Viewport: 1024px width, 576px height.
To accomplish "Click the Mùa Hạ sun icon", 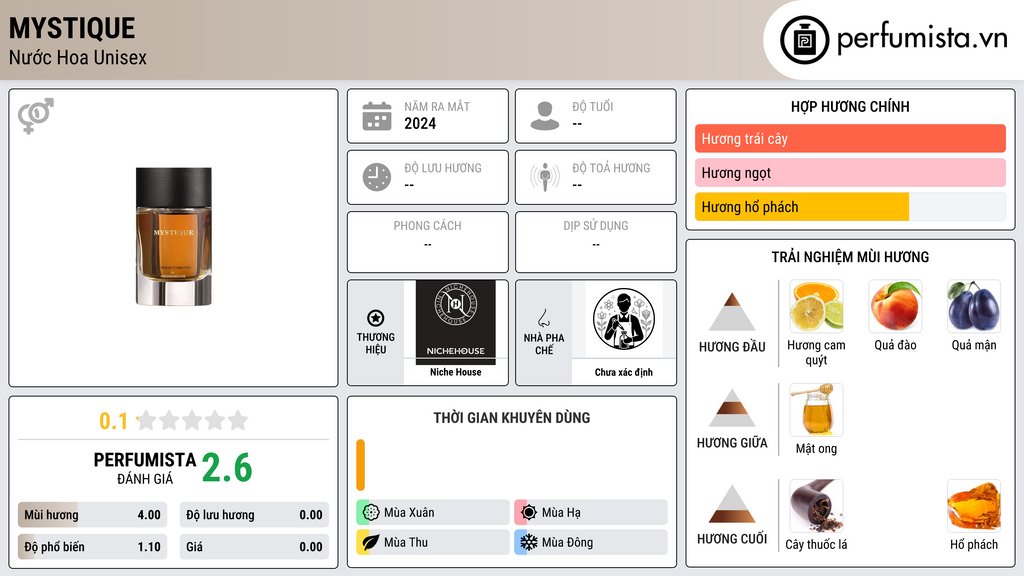I will click(529, 513).
